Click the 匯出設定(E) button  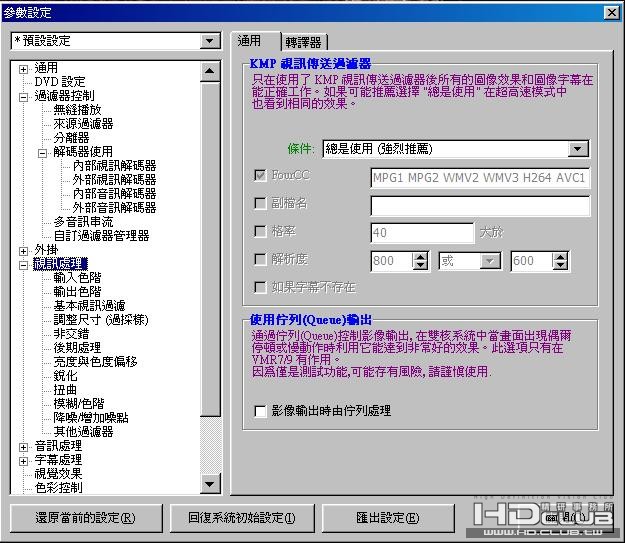(x=388, y=518)
